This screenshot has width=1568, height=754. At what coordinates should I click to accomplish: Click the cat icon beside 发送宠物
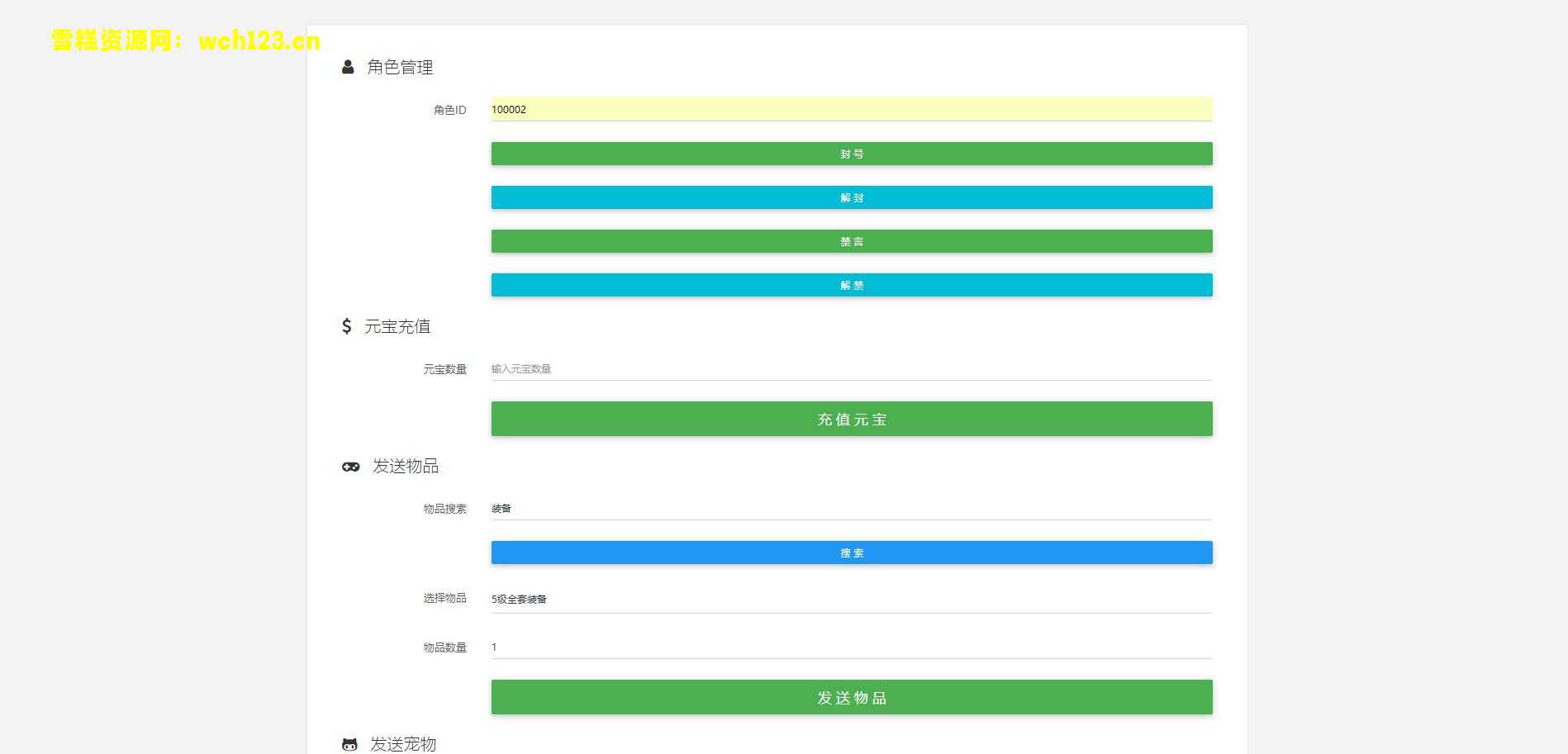coord(349,744)
